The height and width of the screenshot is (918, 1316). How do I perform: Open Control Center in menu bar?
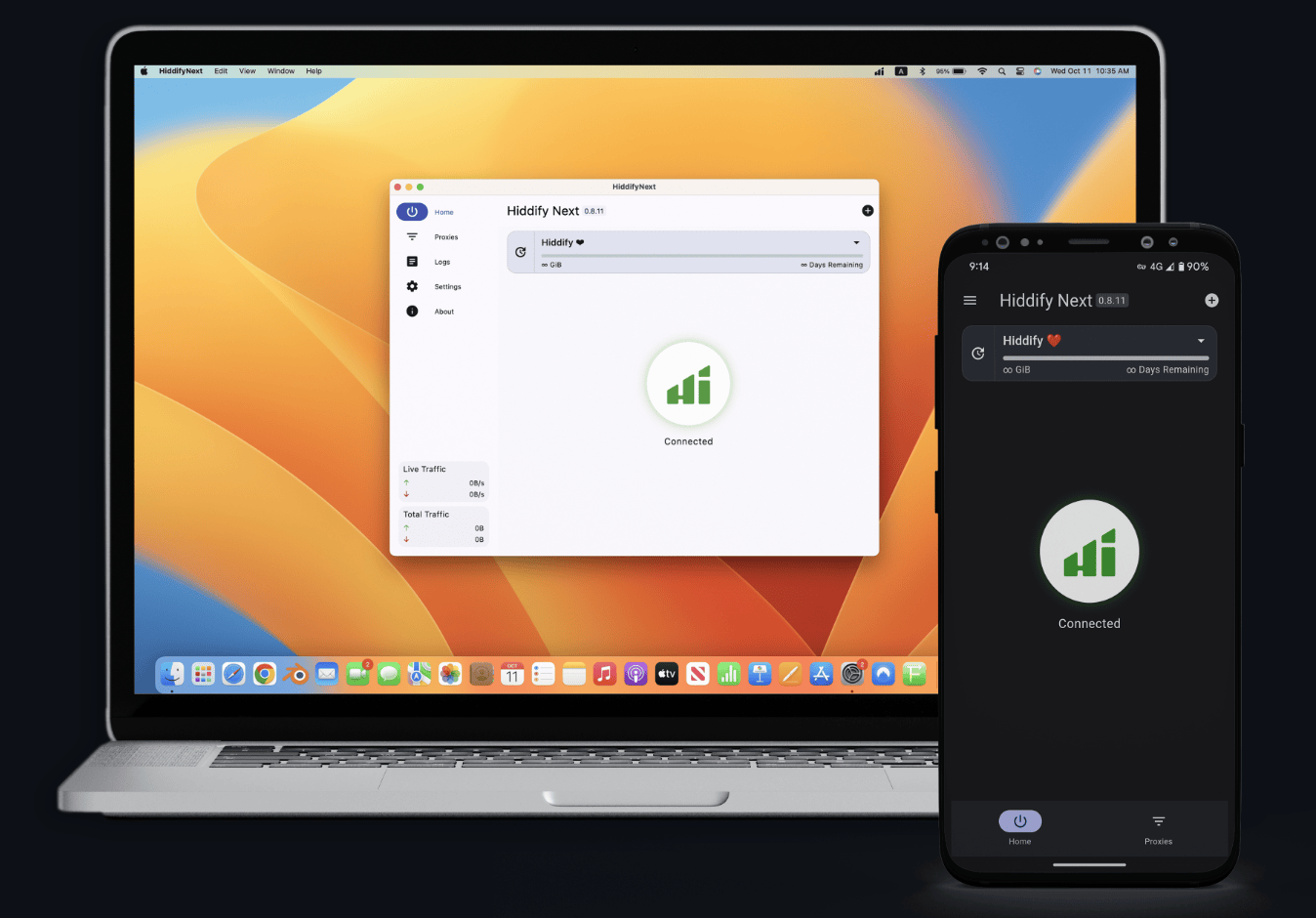click(x=1020, y=71)
